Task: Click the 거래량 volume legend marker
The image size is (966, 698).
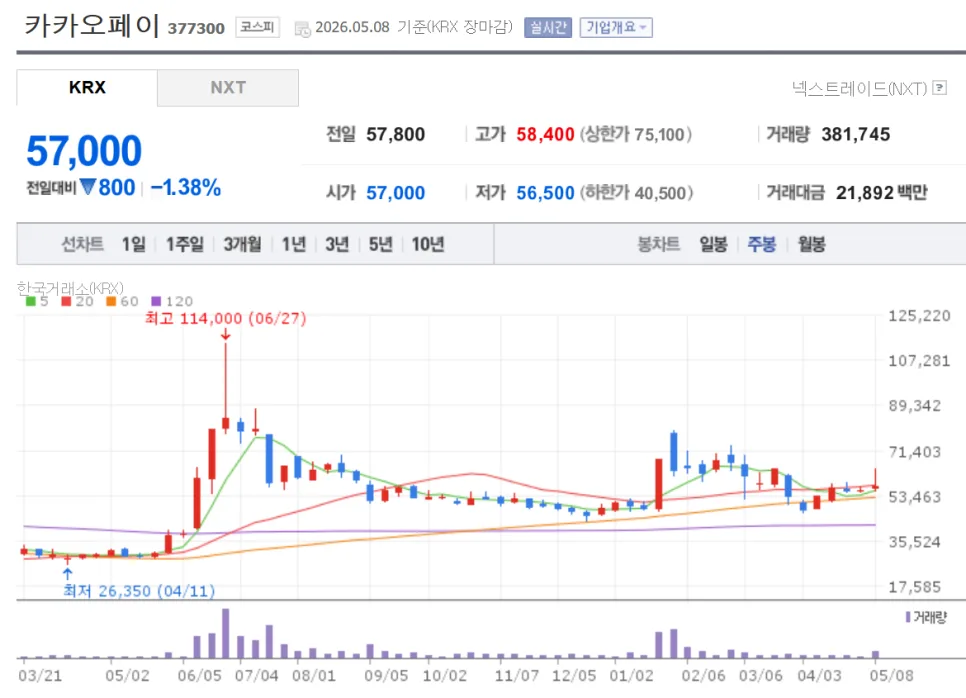Action: pos(907,617)
